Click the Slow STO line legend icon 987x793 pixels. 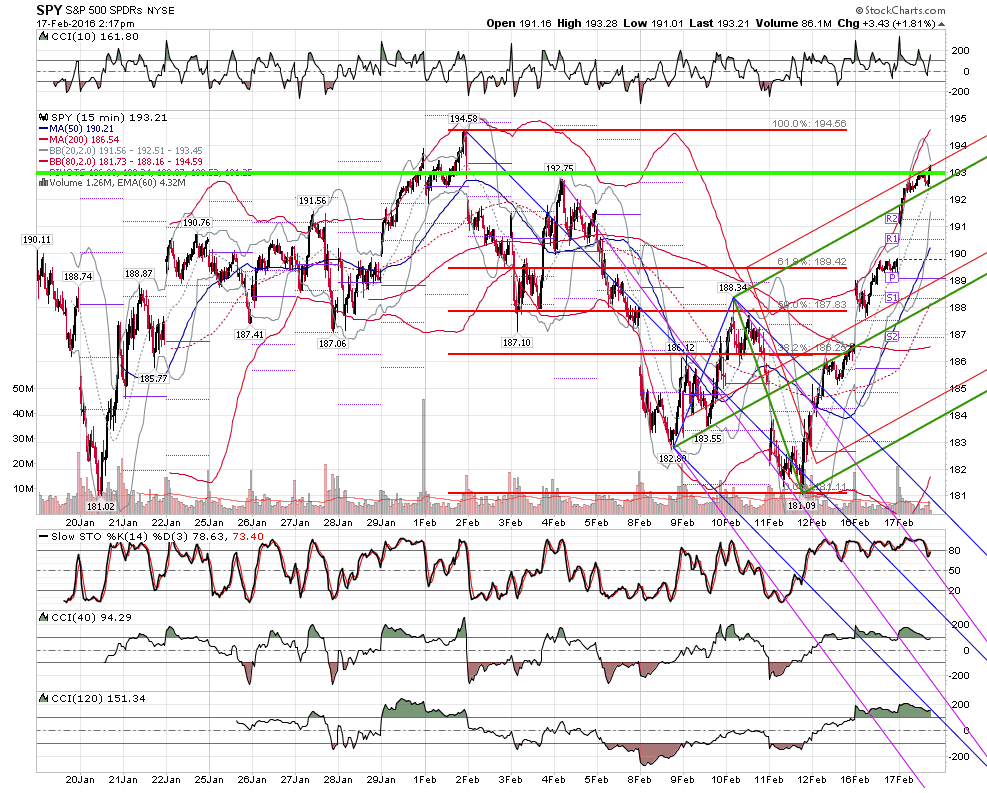tap(43, 537)
